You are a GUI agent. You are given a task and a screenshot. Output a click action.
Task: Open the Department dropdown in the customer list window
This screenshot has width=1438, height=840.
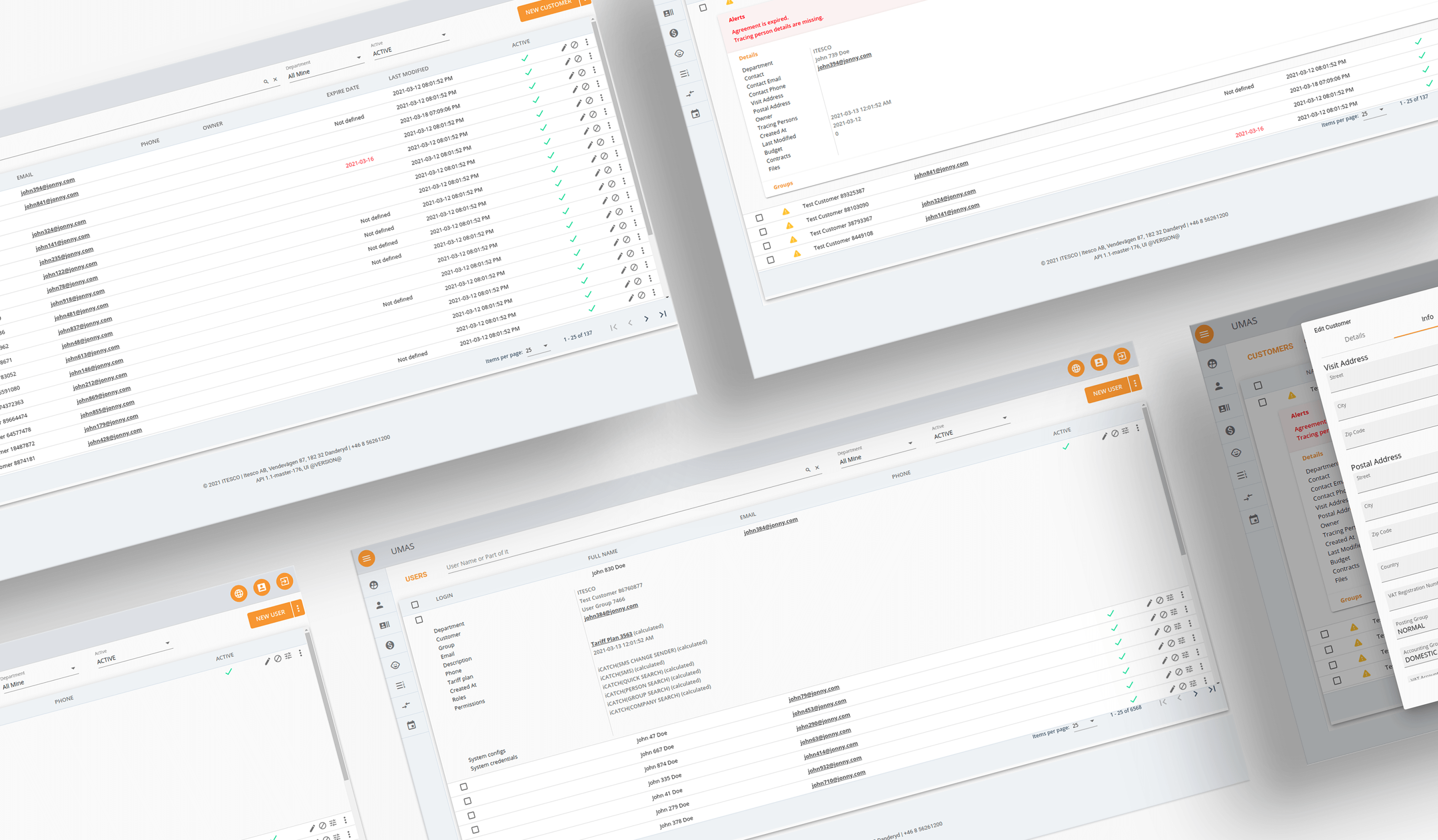click(325, 69)
